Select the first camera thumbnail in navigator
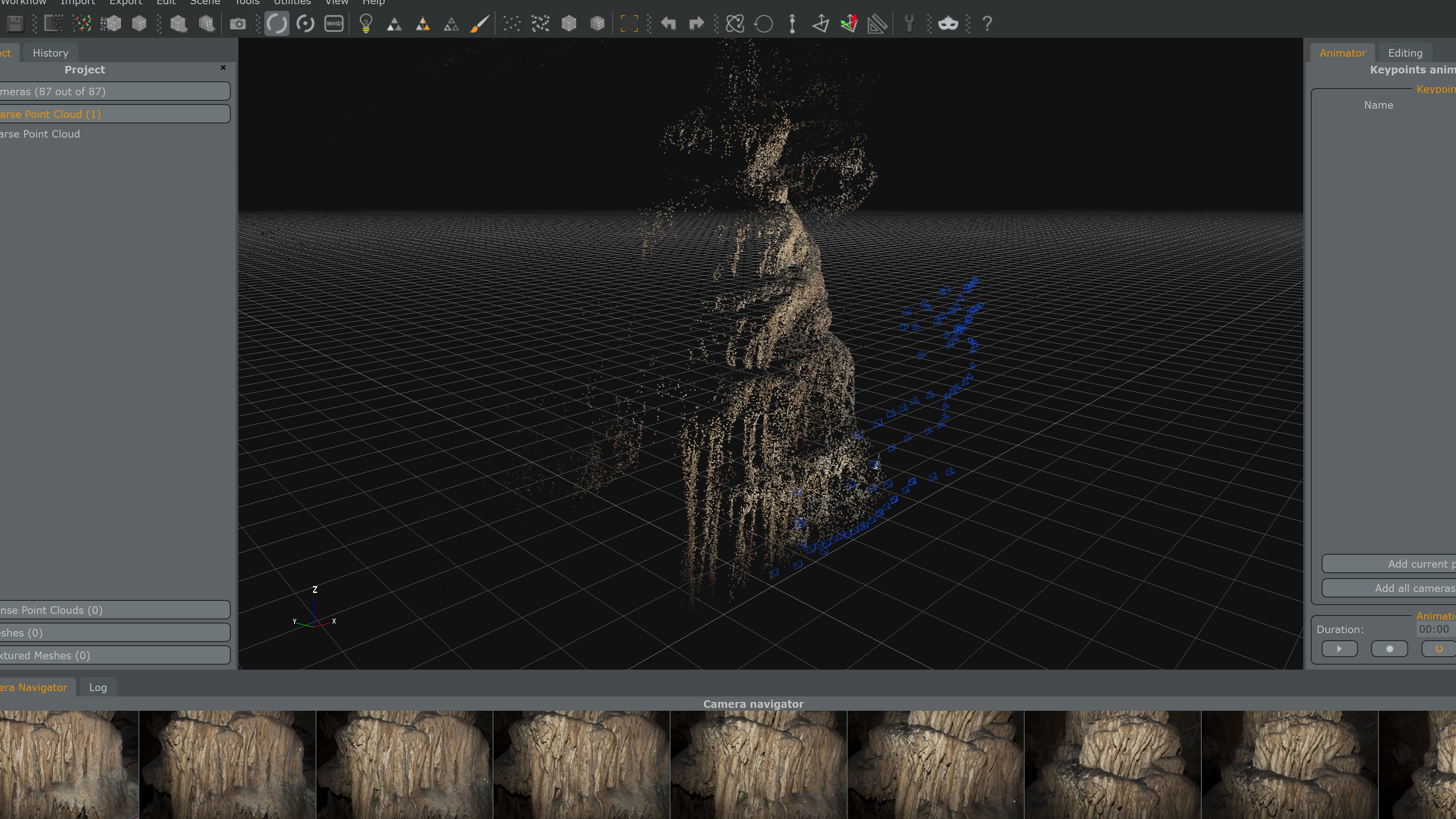Image resolution: width=1456 pixels, height=819 pixels. tap(69, 765)
